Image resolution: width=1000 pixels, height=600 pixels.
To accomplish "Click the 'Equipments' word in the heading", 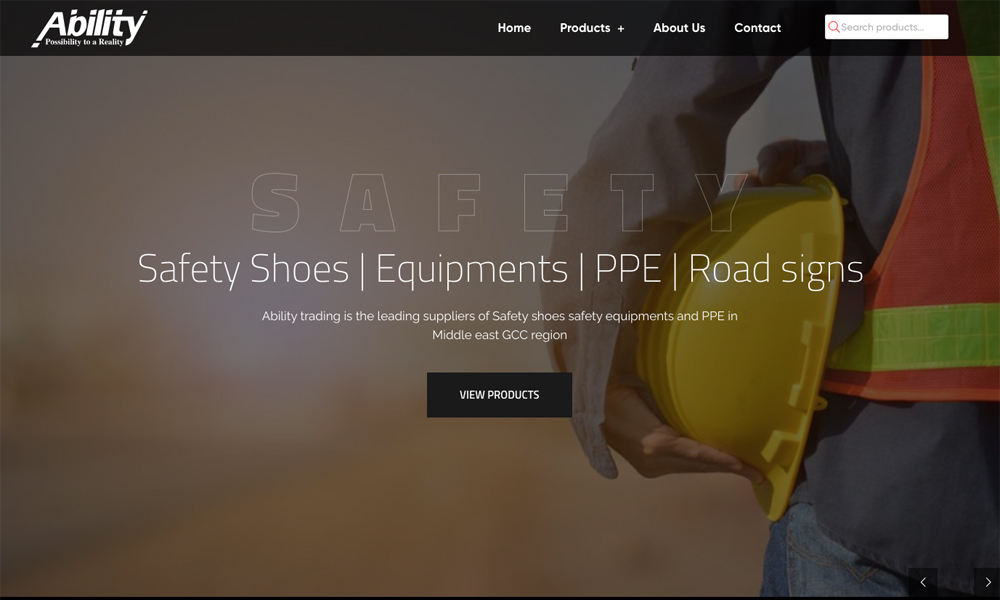I will 471,269.
